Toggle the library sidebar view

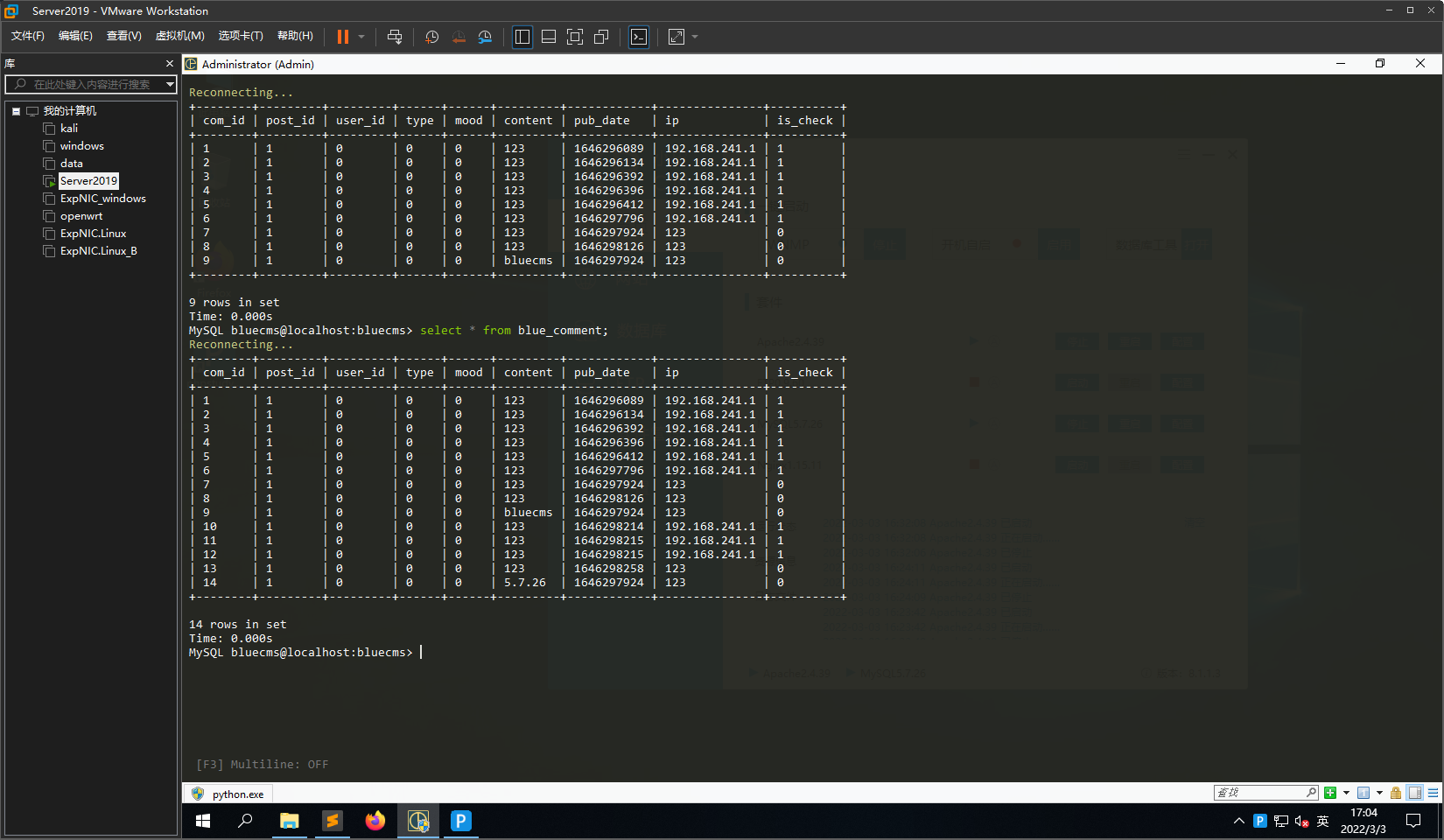522,37
